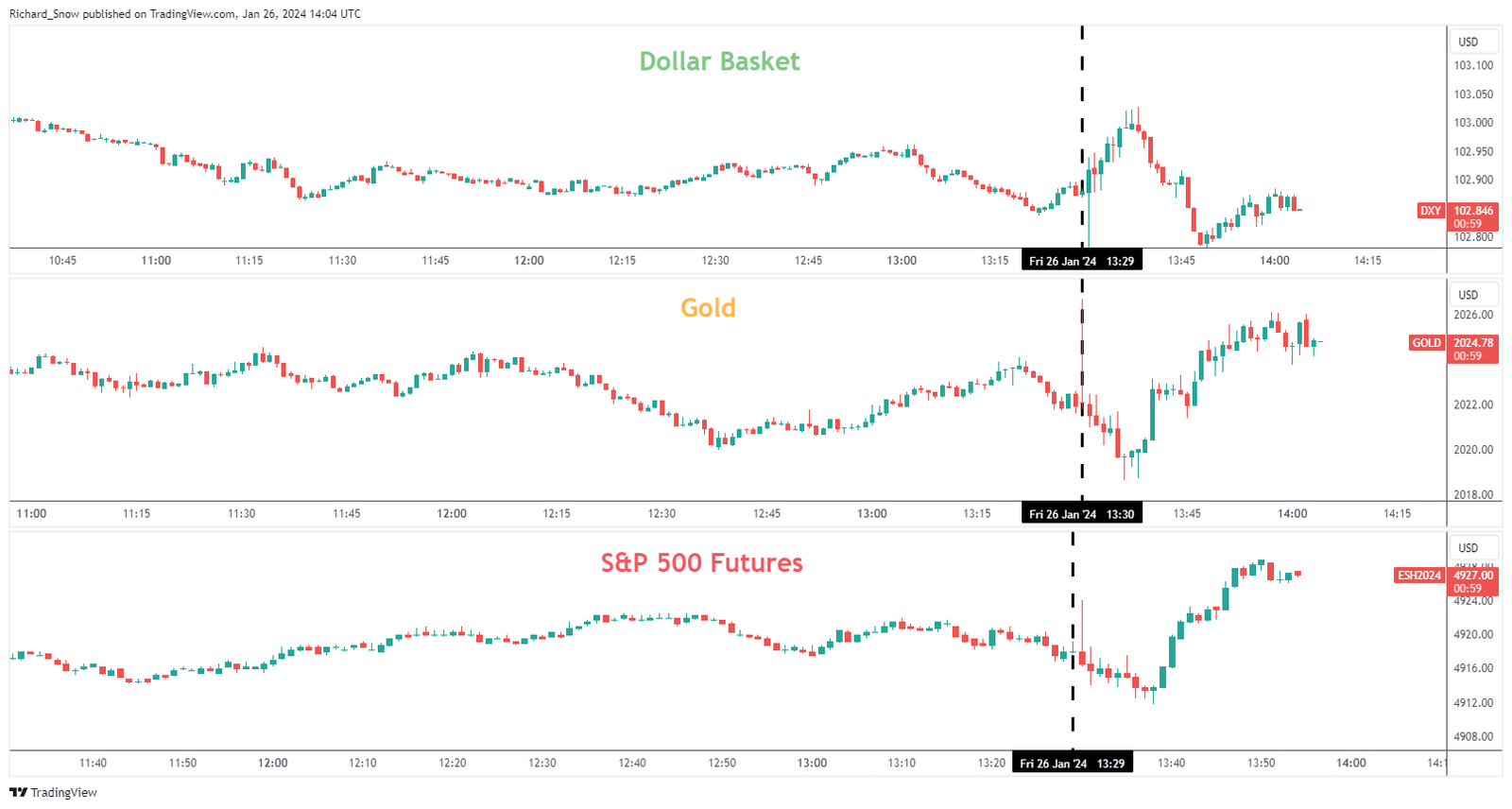Click Gold crosshair time label 13:30
Image resolution: width=1512 pixels, height=809 pixels.
click(1081, 514)
